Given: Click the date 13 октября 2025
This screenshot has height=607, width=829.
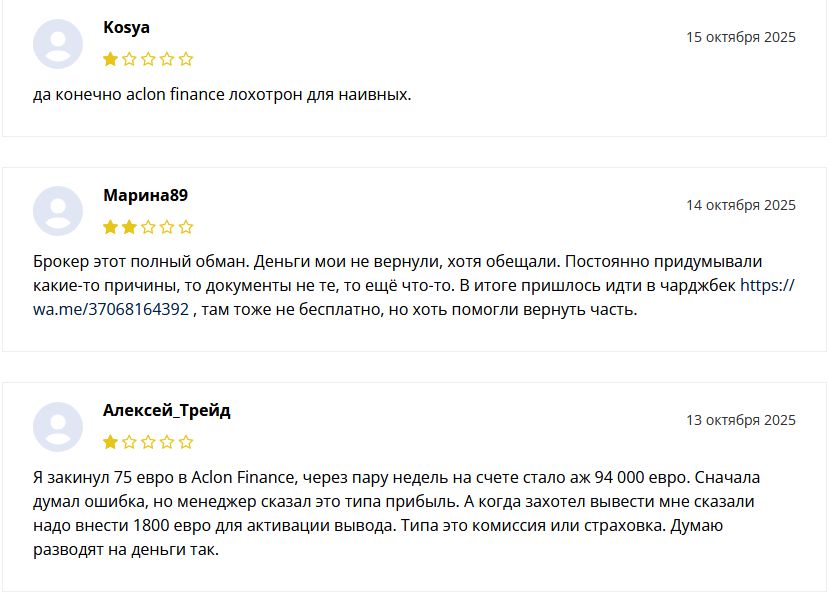Looking at the screenshot, I should click(740, 420).
